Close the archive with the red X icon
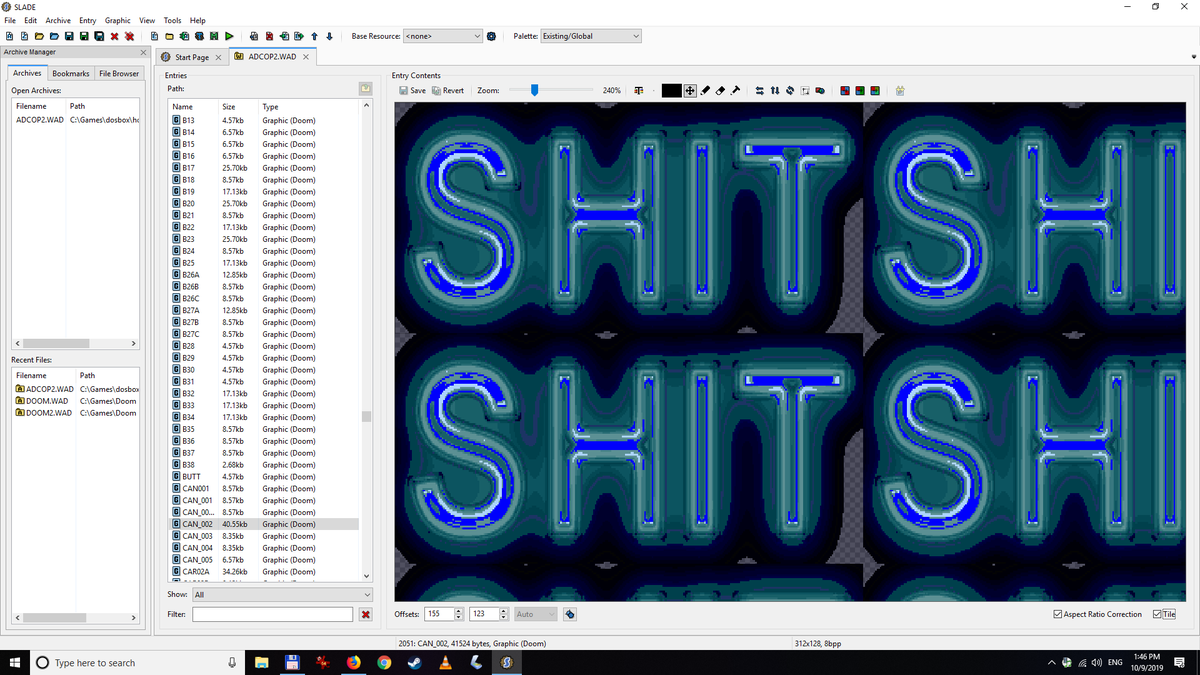Screen dimensions: 1200x675 coord(114,36)
